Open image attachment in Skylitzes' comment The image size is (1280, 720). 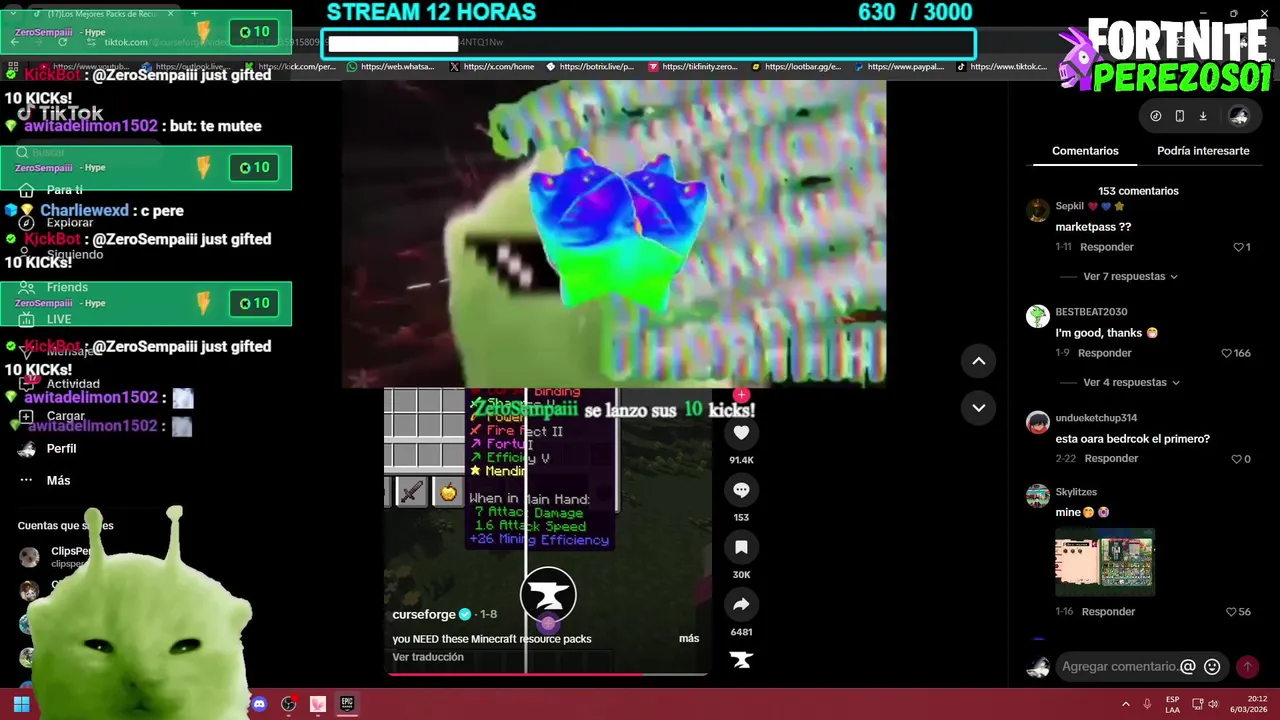pos(1105,562)
